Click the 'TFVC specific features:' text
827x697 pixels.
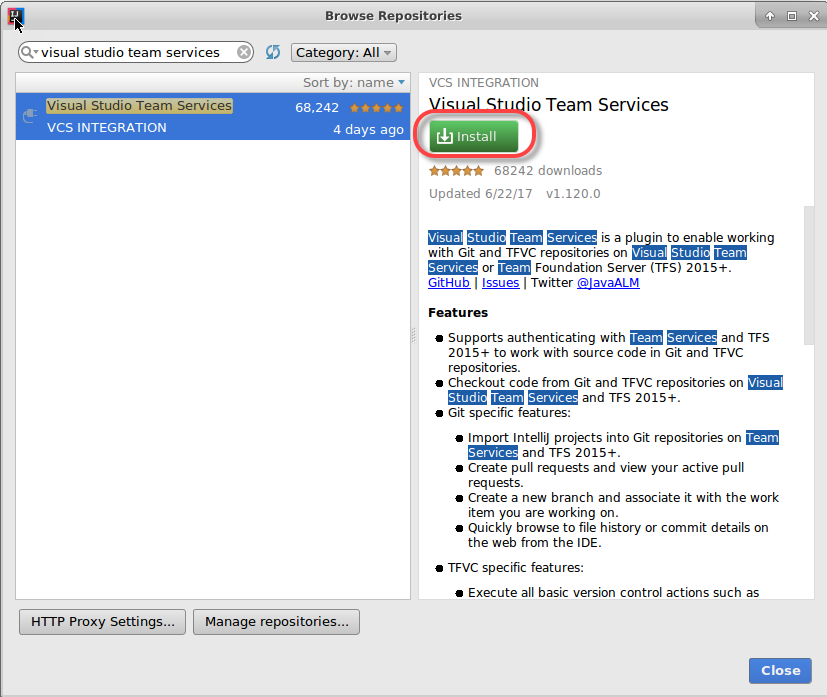[x=515, y=568]
